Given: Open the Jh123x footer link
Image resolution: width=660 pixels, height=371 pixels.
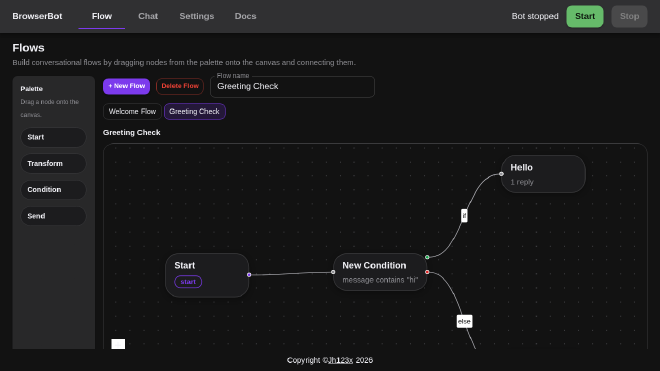Looking at the screenshot, I should click(x=341, y=360).
